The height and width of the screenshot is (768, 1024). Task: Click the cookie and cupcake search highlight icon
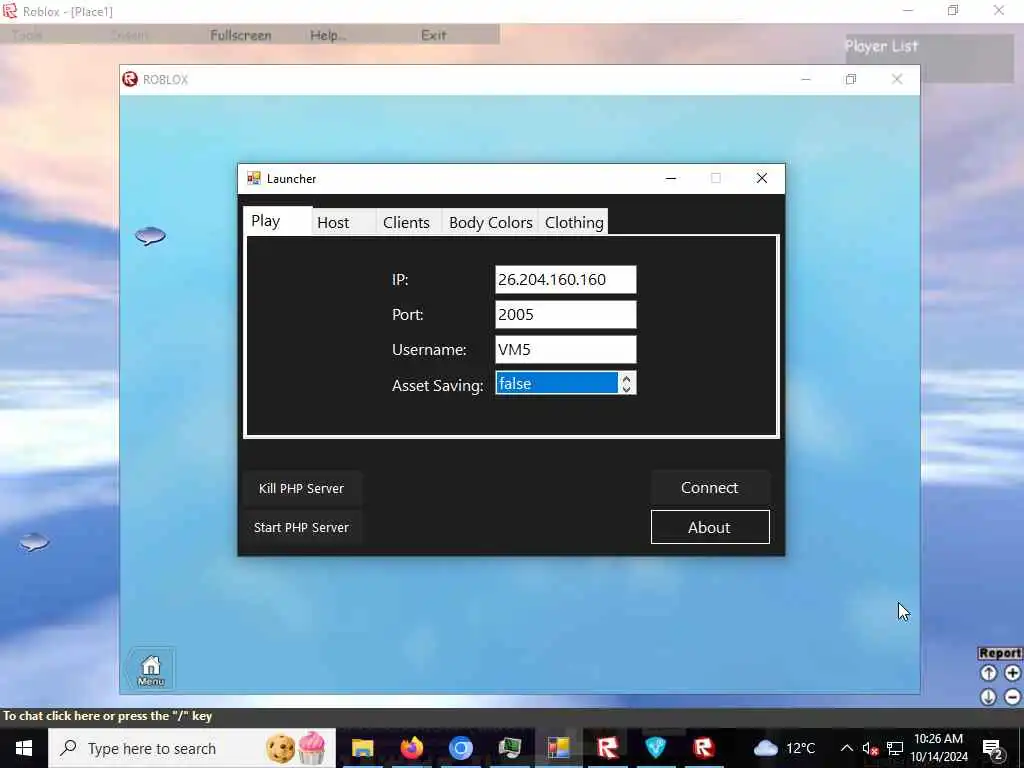point(296,748)
